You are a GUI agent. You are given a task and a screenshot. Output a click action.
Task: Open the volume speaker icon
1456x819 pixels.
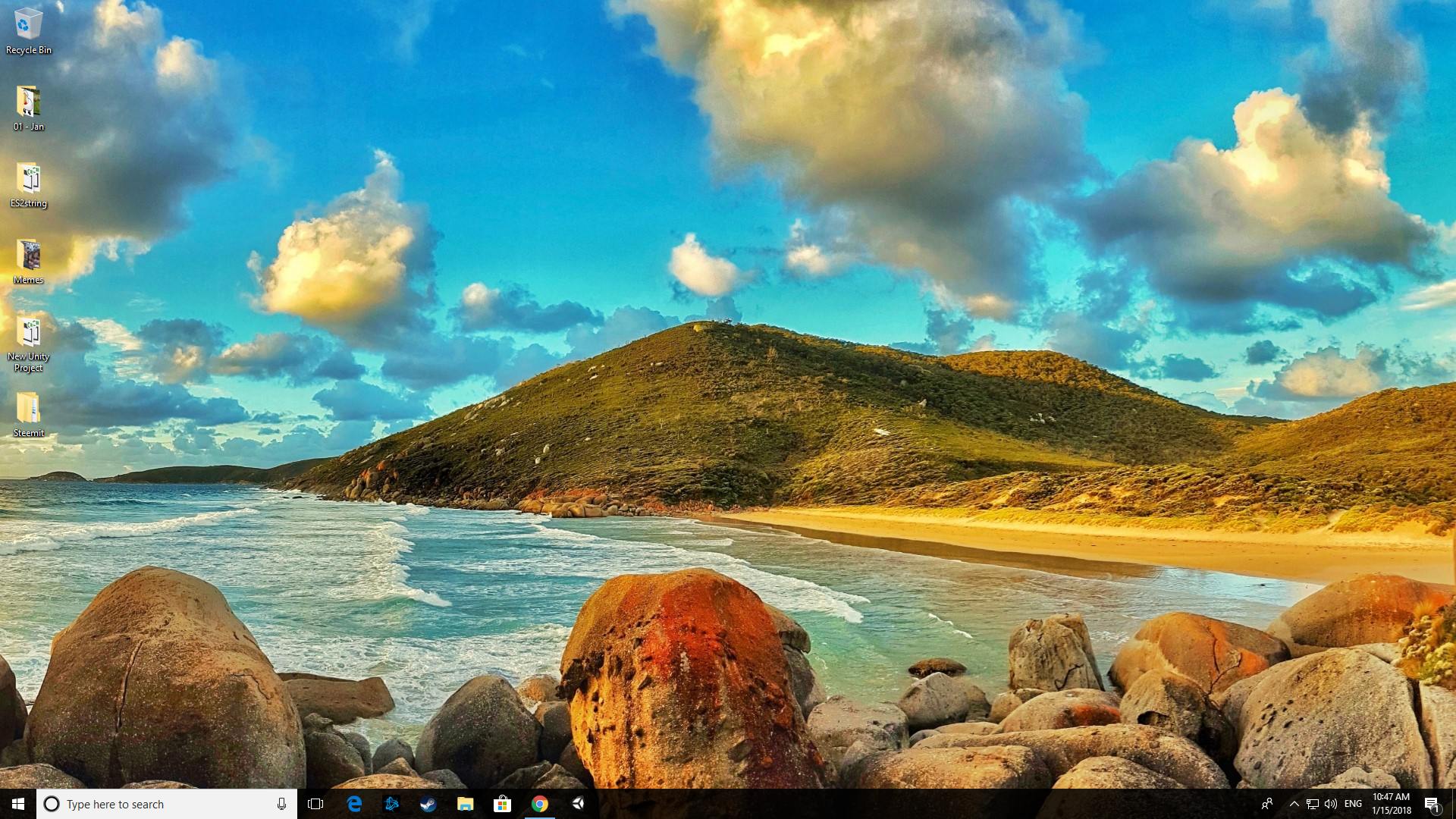[1331, 804]
